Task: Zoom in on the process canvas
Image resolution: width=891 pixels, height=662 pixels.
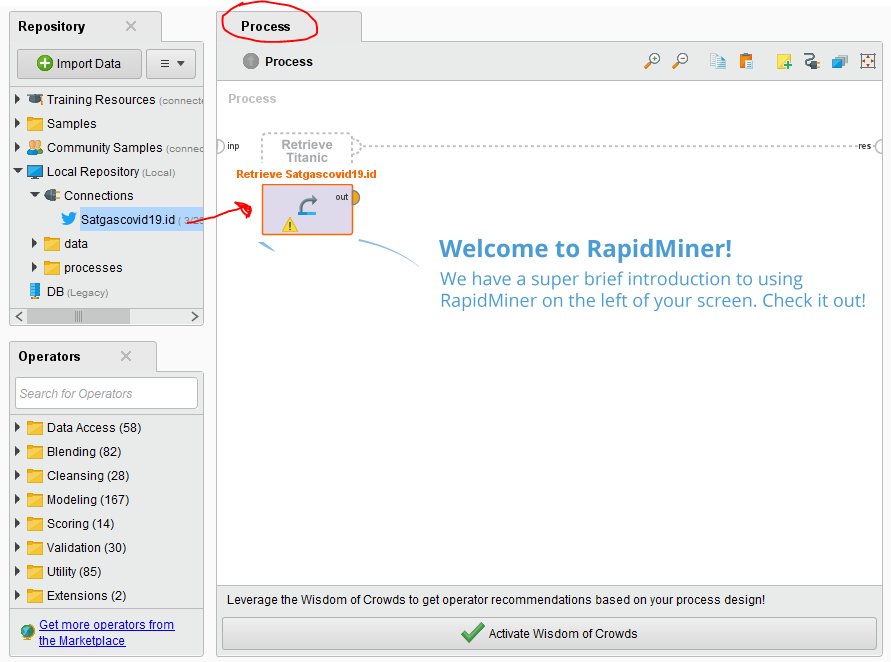Action: 652,61
